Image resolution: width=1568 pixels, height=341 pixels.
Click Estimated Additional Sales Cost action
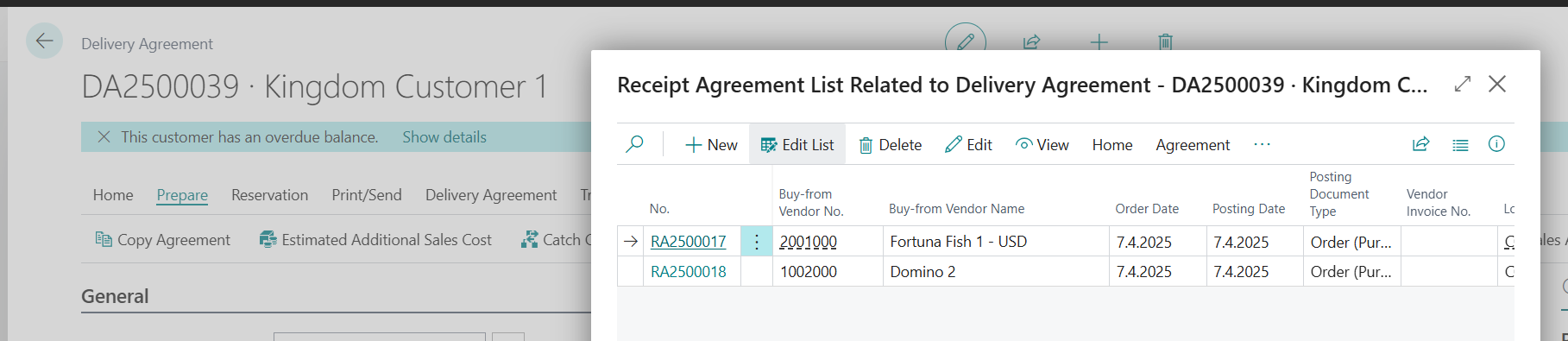pyautogui.click(x=375, y=240)
